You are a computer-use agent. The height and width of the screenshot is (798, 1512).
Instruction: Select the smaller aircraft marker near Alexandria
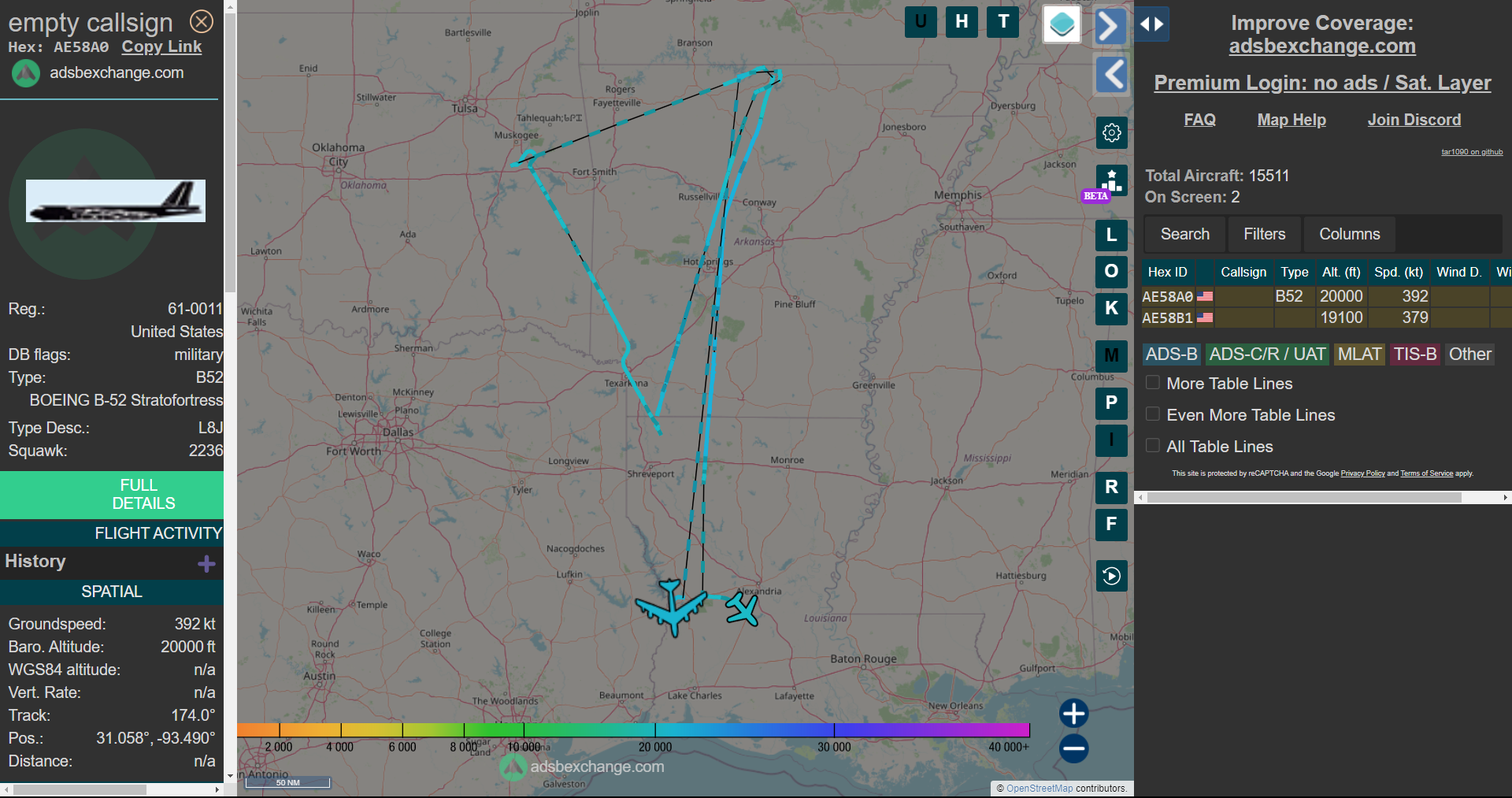coord(742,609)
